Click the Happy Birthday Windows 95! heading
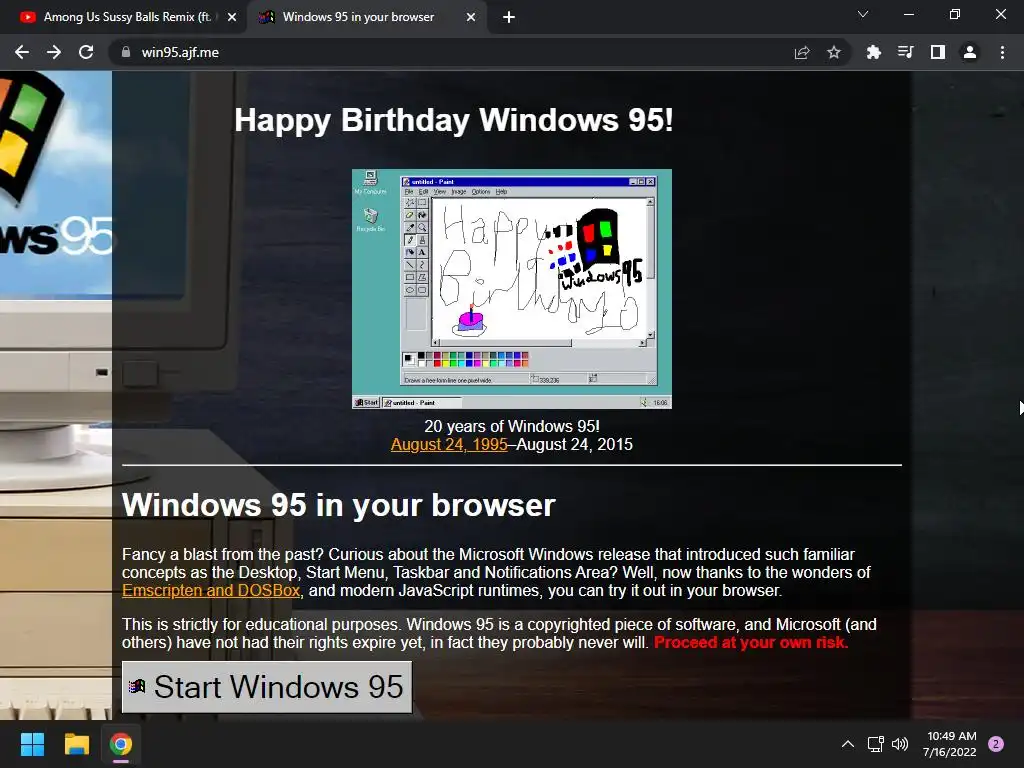This screenshot has width=1024, height=768. click(x=454, y=120)
